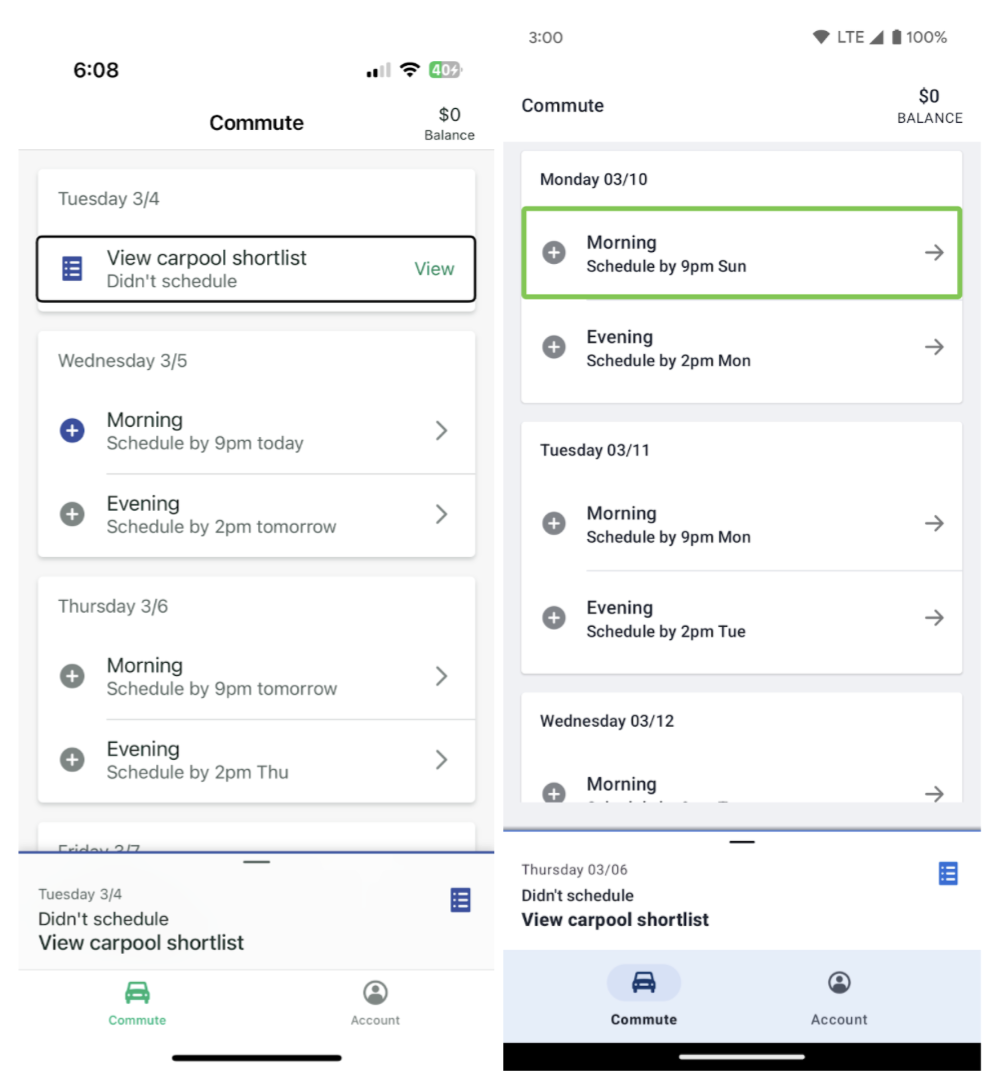Viewport: 984px width, 1084px height.
Task: Switch to Account tab on Android screen
Action: point(839,996)
